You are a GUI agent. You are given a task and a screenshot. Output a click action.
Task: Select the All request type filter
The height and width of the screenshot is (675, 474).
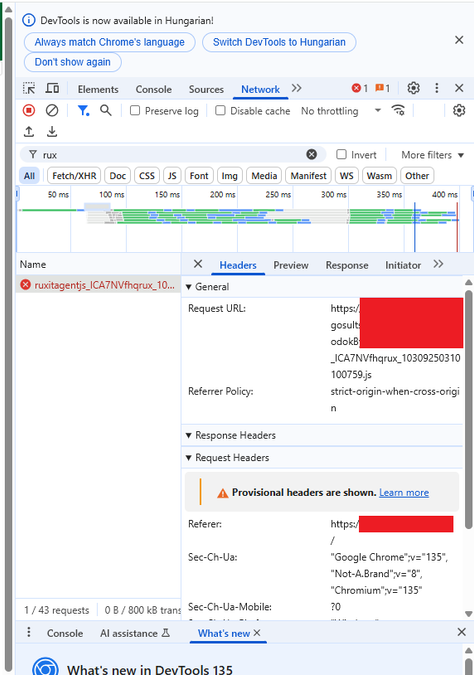(29, 176)
